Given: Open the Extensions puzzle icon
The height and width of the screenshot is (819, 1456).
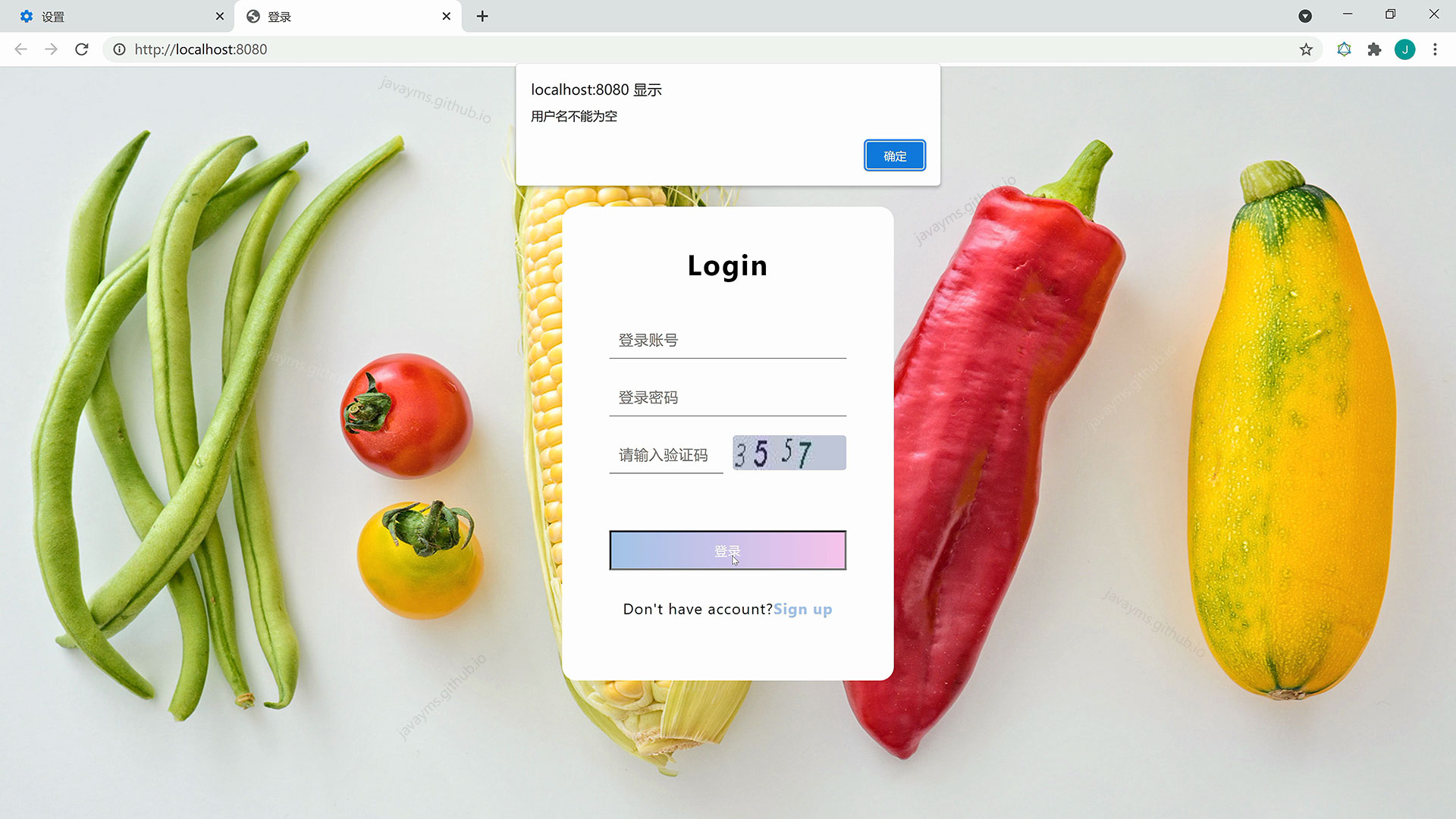Looking at the screenshot, I should (1374, 49).
